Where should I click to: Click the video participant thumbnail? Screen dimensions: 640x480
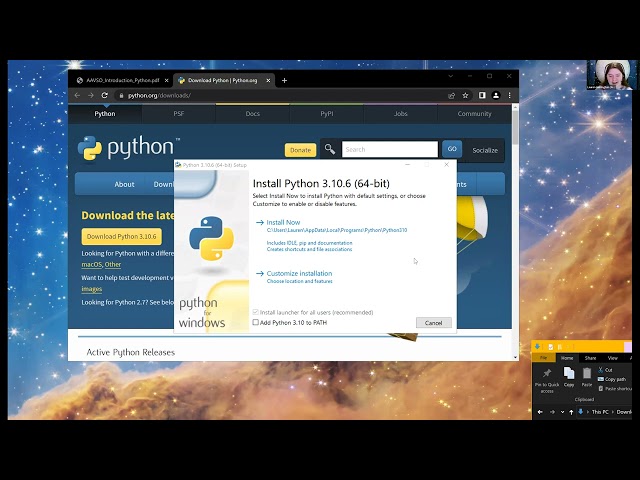[612, 75]
